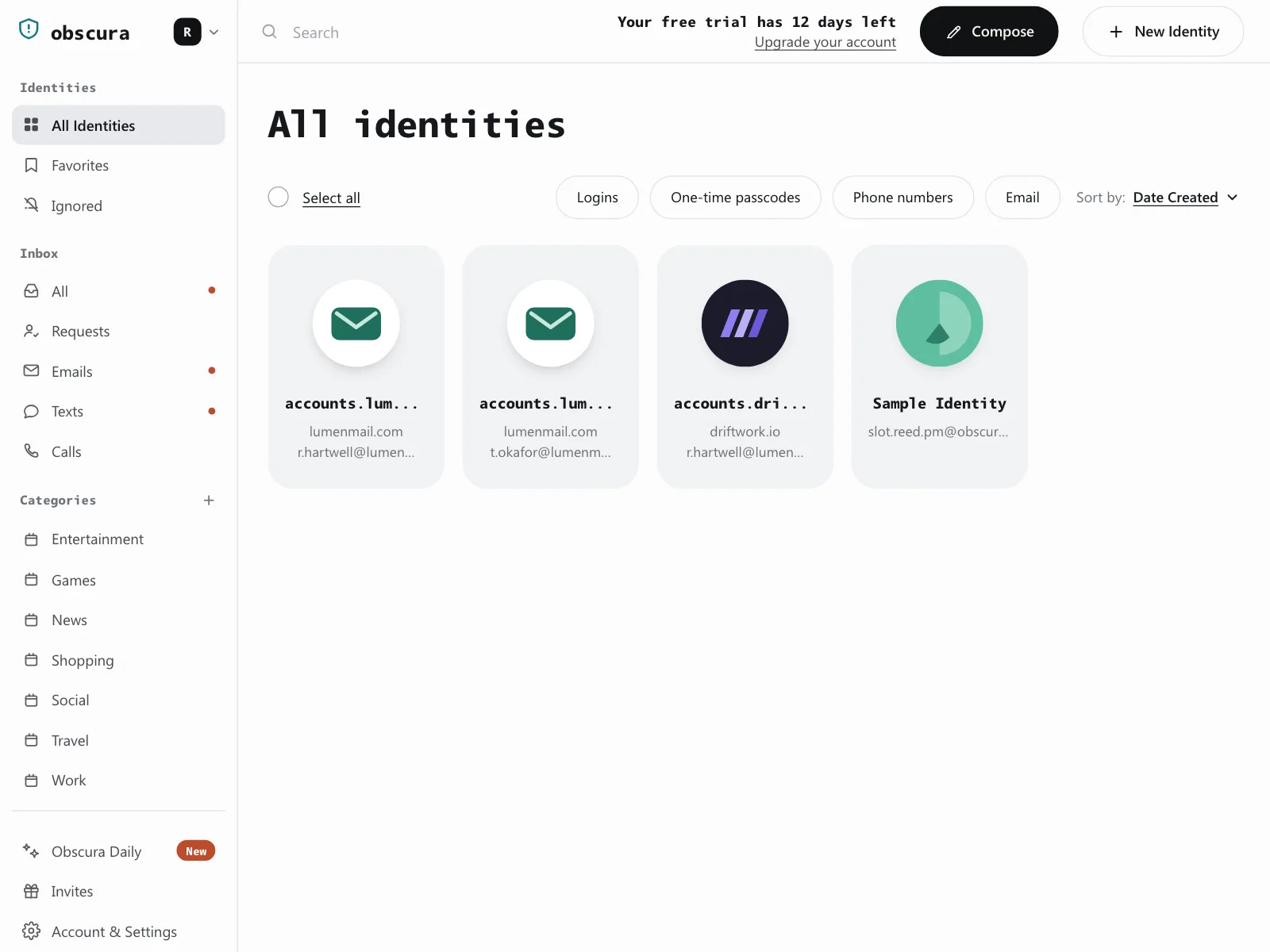This screenshot has width=1270, height=952.
Task: Open the Emails inbox
Action: coord(118,371)
